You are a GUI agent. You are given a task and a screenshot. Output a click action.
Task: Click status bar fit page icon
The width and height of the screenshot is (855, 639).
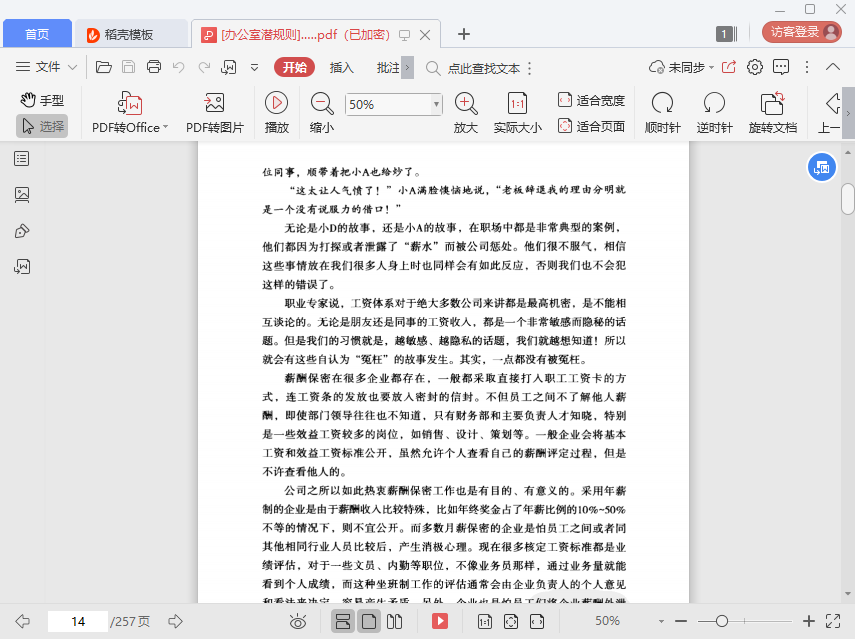(x=511, y=621)
